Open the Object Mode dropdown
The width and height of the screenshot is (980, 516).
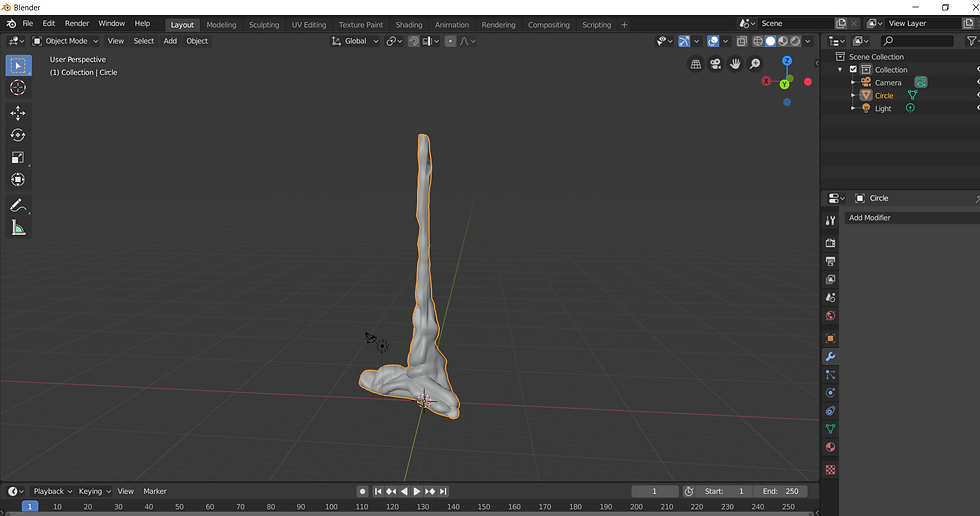[65, 41]
